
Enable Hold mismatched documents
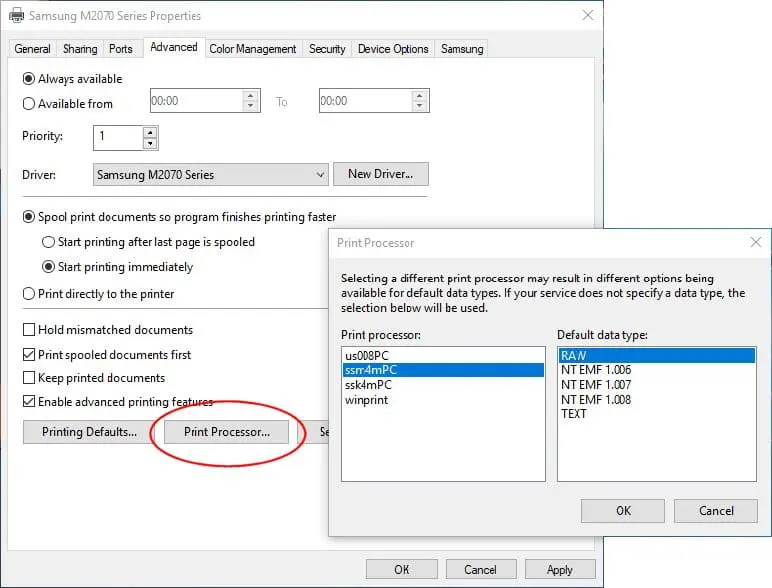click(x=108, y=329)
